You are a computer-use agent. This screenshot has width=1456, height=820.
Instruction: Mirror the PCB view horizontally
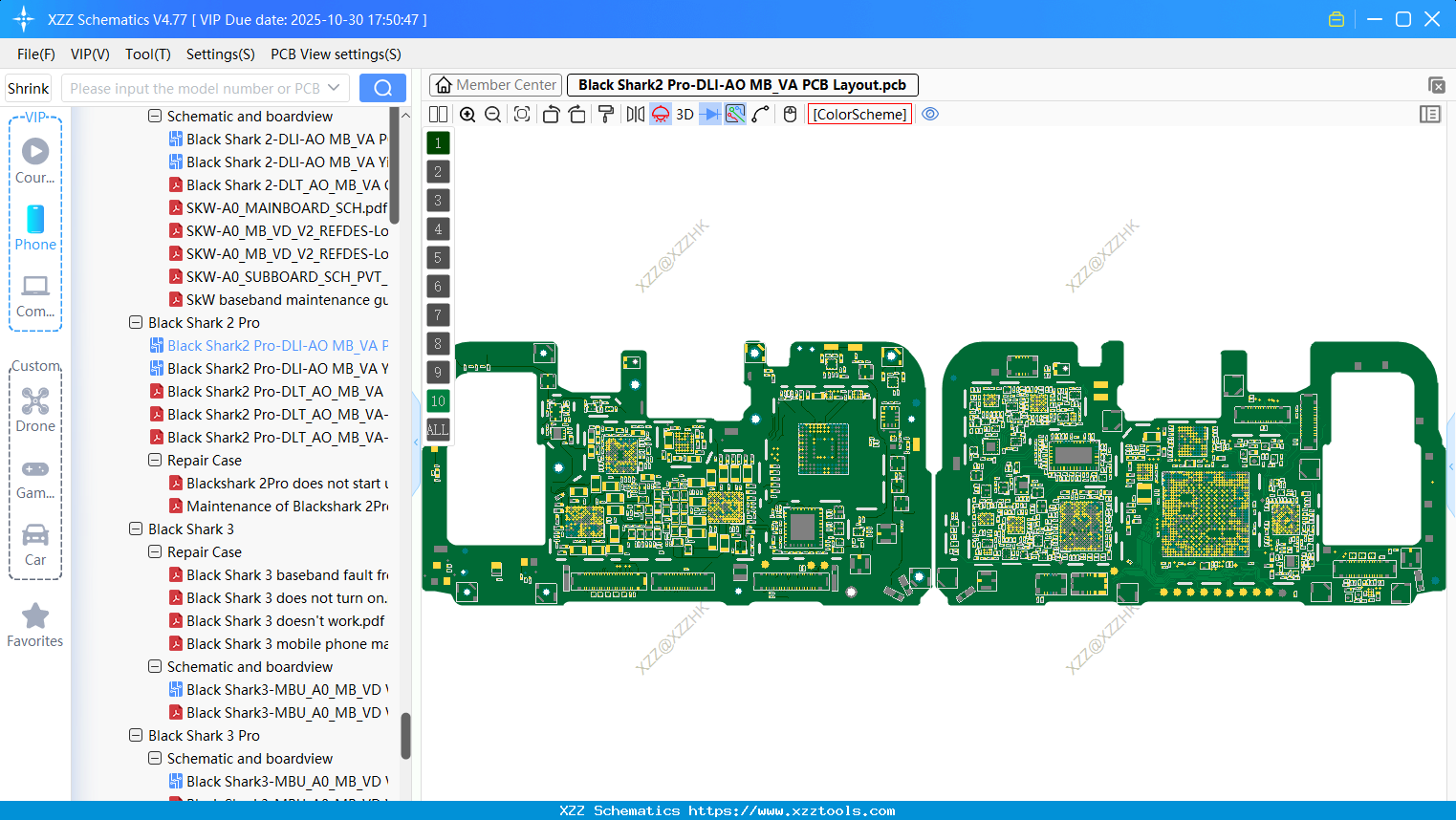[x=636, y=114]
